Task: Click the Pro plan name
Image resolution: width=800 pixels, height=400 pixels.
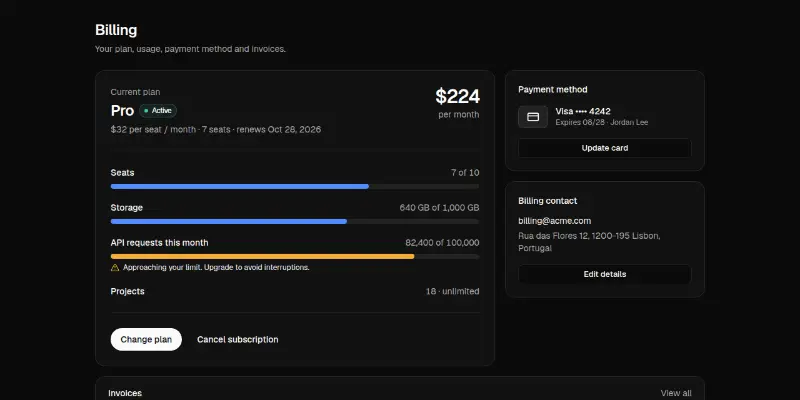Action: click(122, 111)
